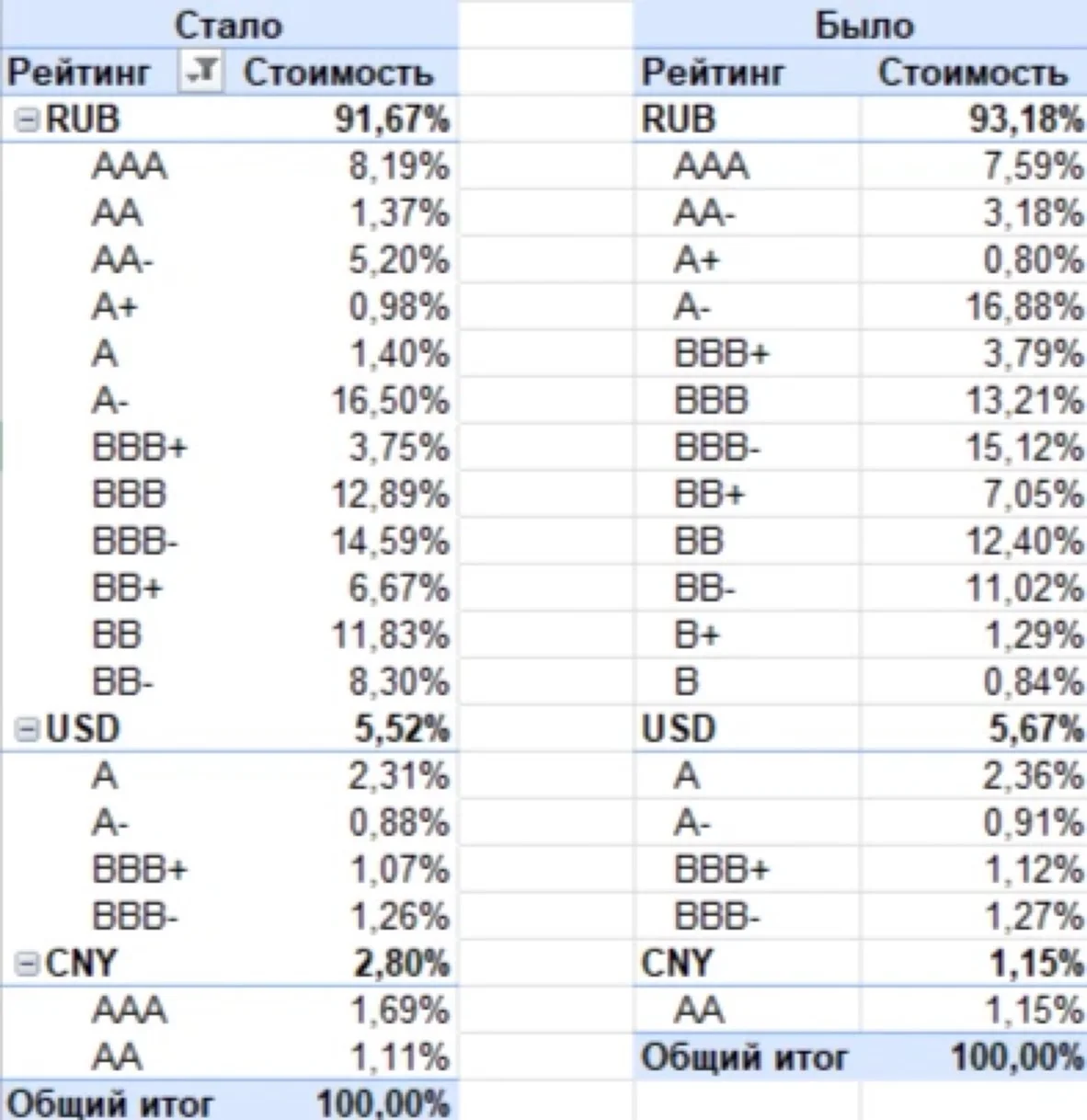The width and height of the screenshot is (1087, 1120).
Task: Select the B+ rating row in Было
Action: [861, 635]
